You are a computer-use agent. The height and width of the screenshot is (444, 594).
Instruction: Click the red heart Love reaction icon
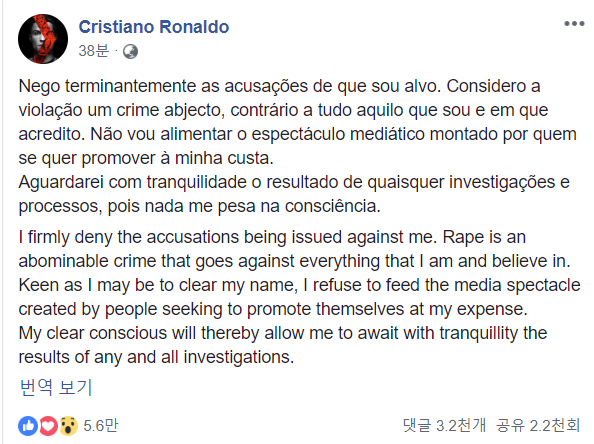pos(48,426)
